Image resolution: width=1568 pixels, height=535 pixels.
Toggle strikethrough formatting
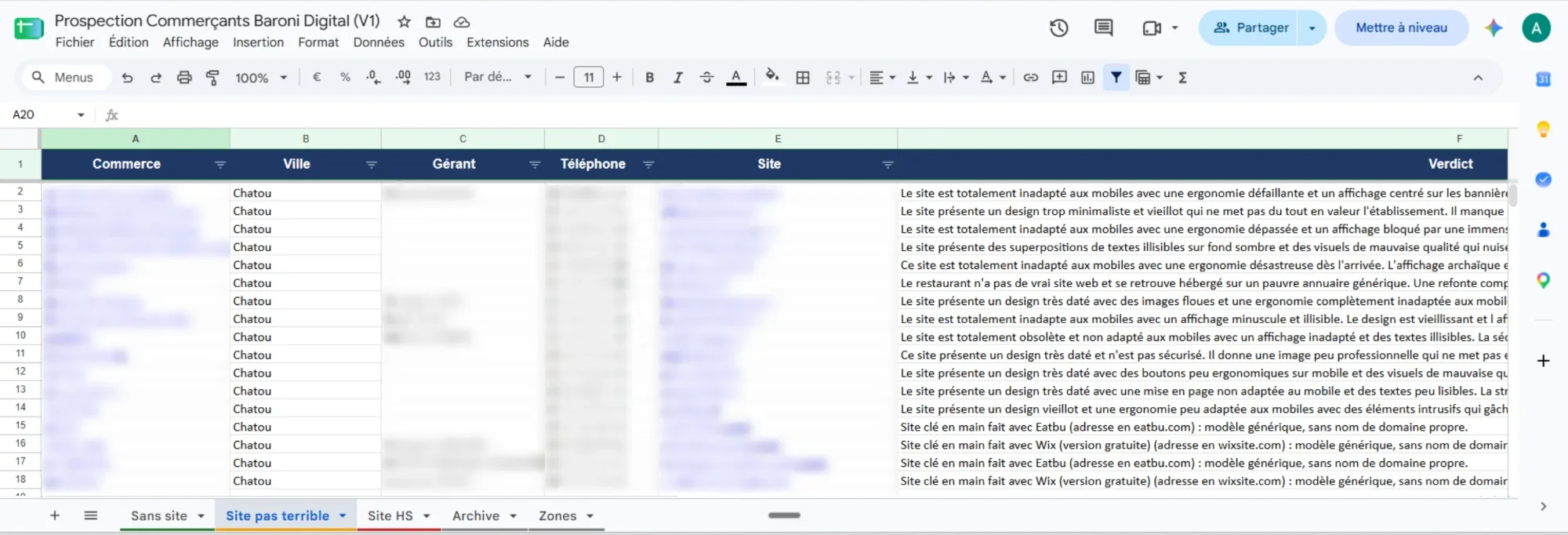point(706,77)
